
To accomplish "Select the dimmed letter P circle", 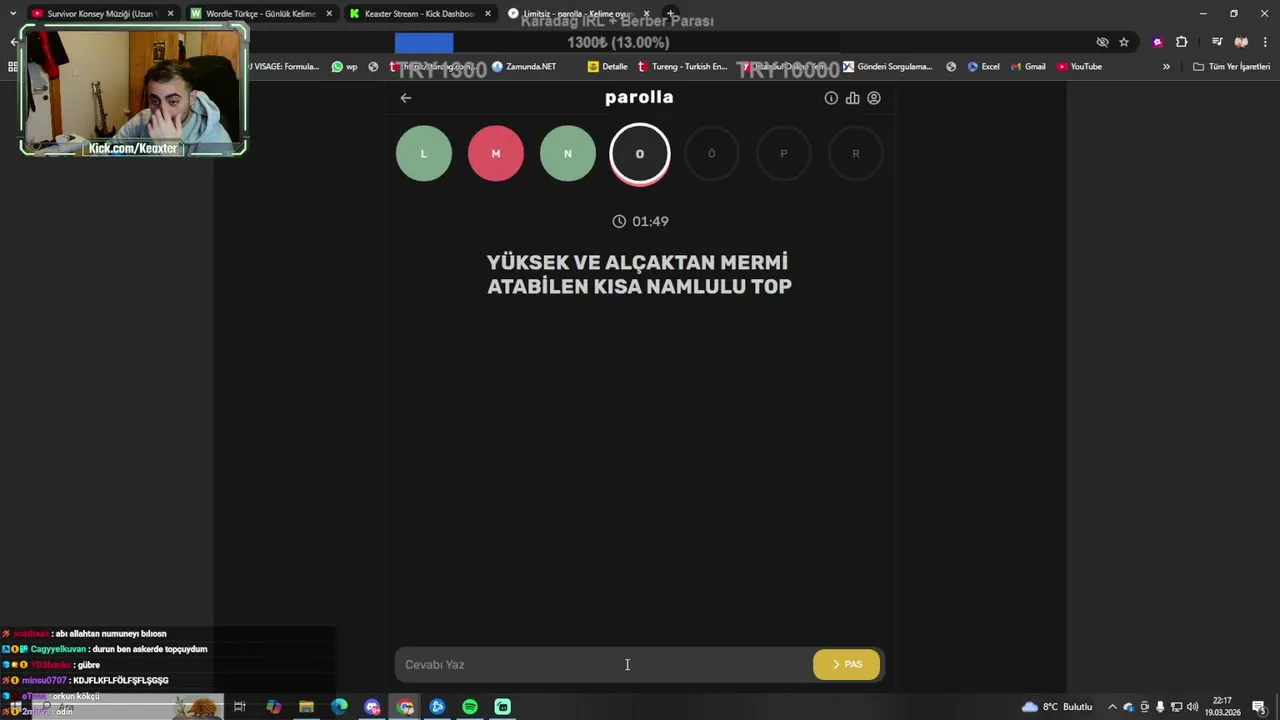I will 784,153.
